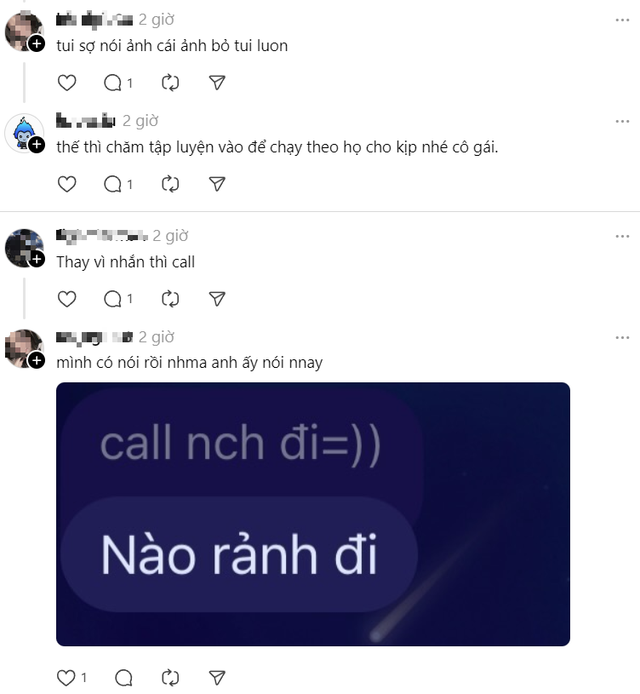640x694 pixels.
Task: Follow author of "mình có nói rồi" reply
Action: (37, 361)
